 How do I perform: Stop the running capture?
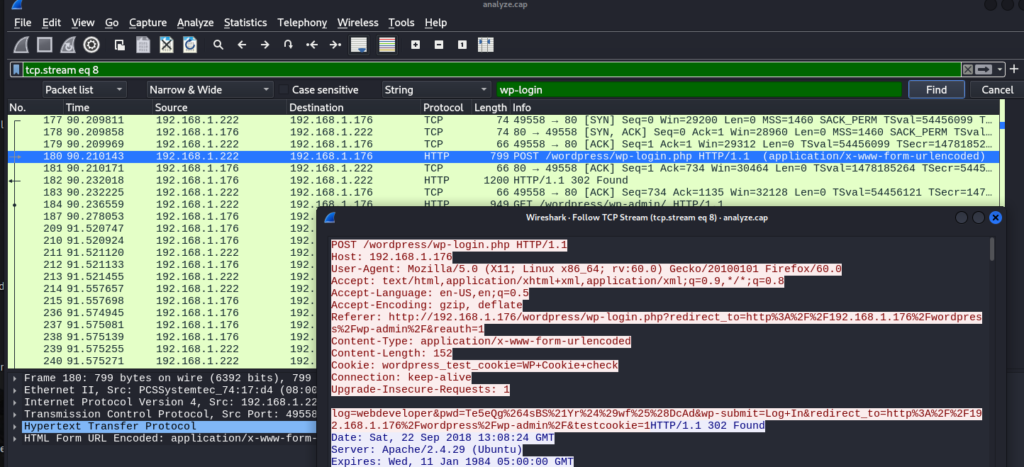click(x=44, y=44)
